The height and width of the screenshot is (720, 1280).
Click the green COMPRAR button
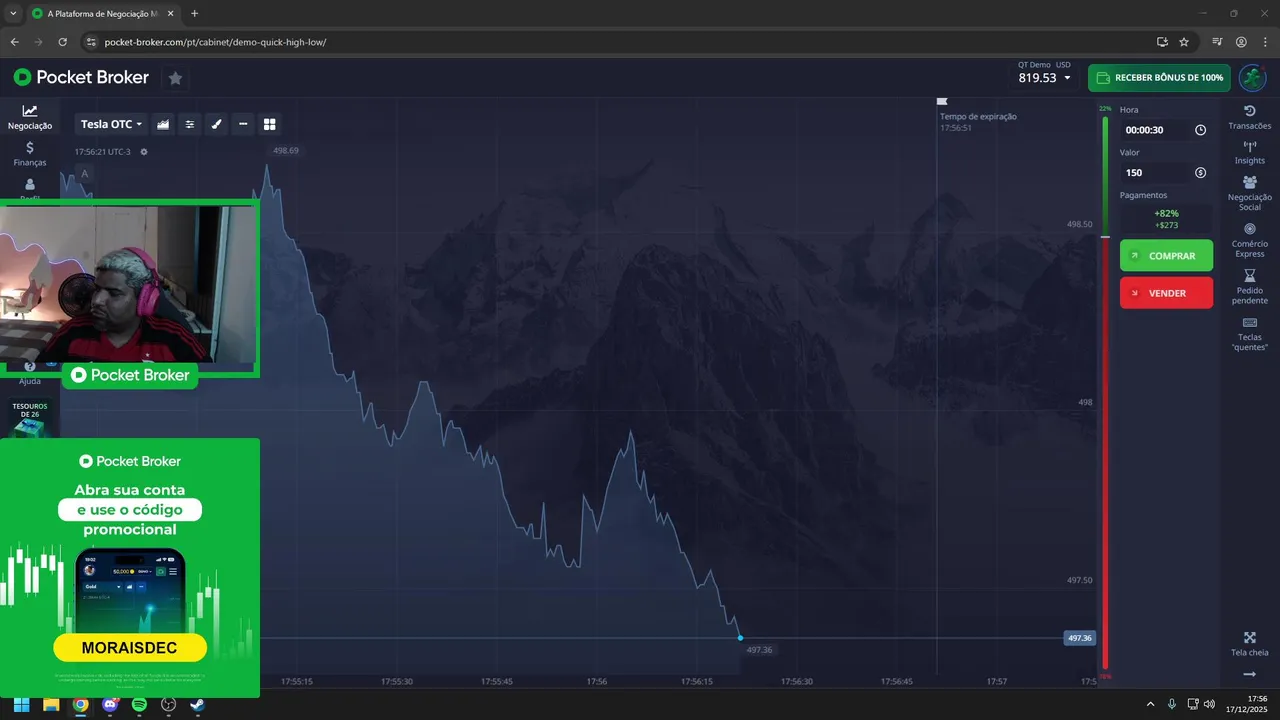pyautogui.click(x=1166, y=256)
